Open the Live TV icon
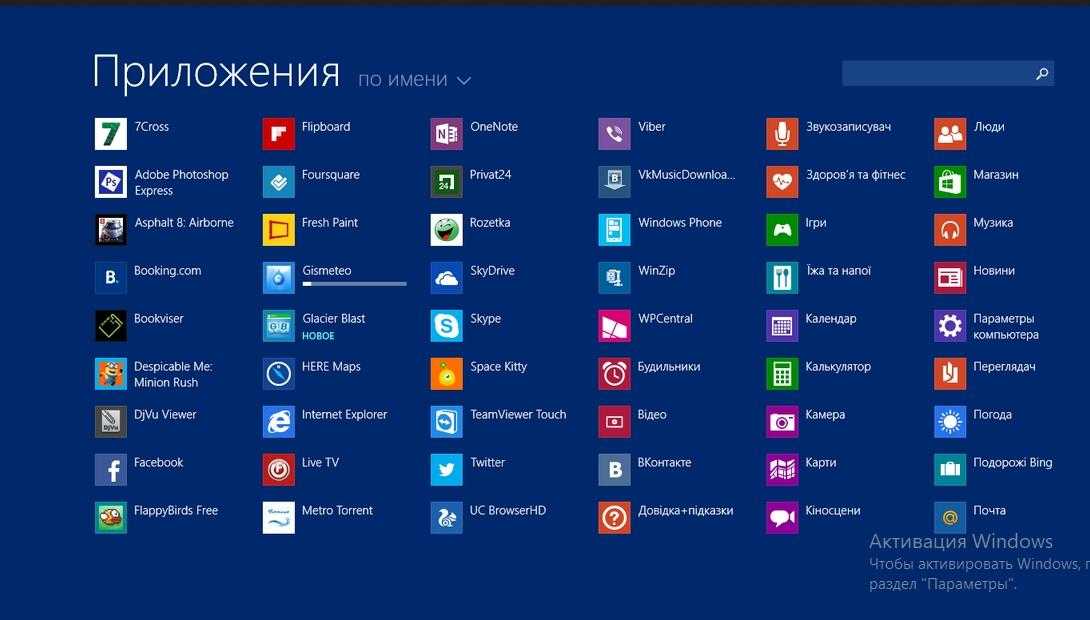The image size is (1090, 620). [x=279, y=469]
